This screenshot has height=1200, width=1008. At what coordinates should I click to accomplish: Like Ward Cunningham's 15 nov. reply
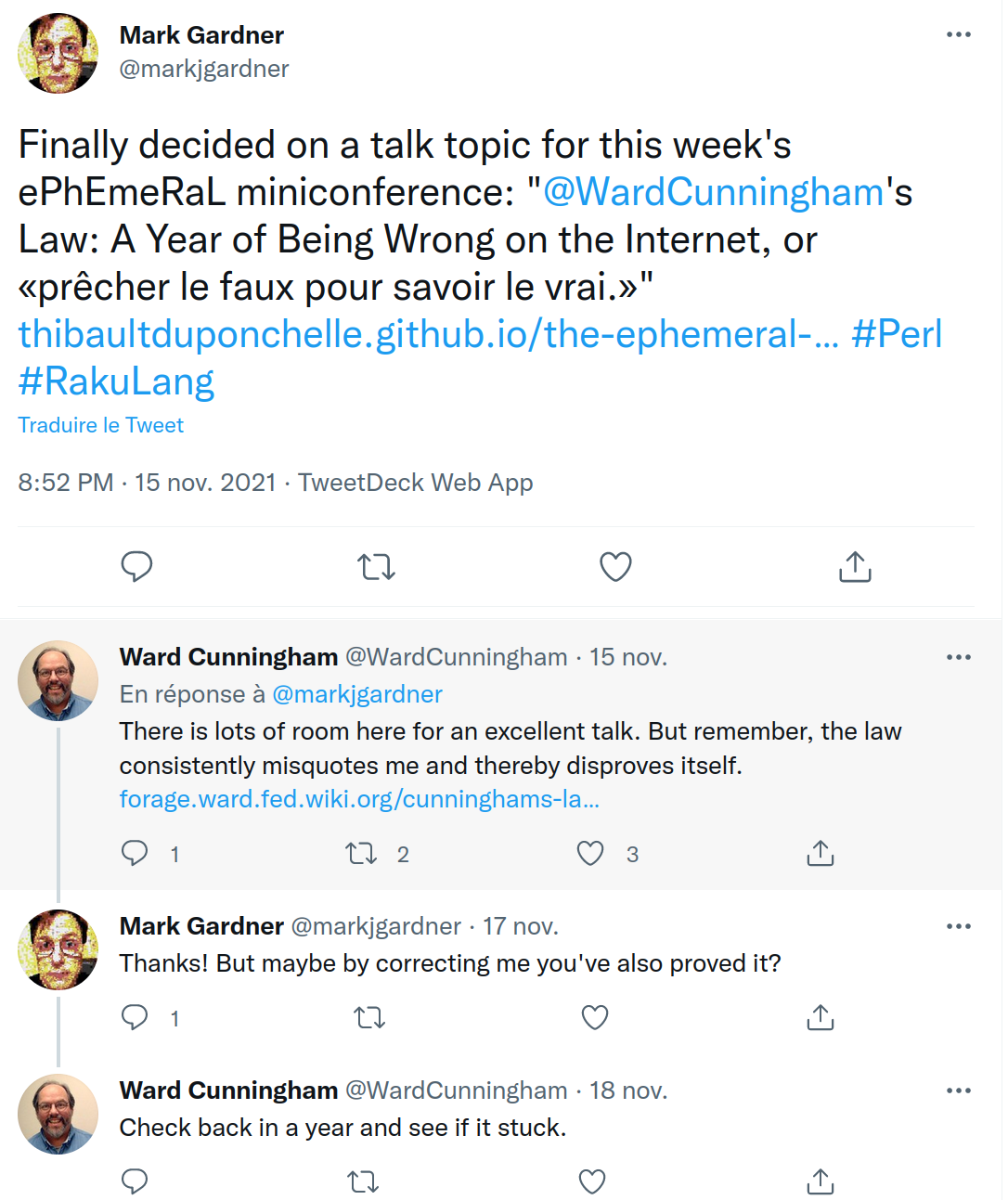[x=590, y=853]
